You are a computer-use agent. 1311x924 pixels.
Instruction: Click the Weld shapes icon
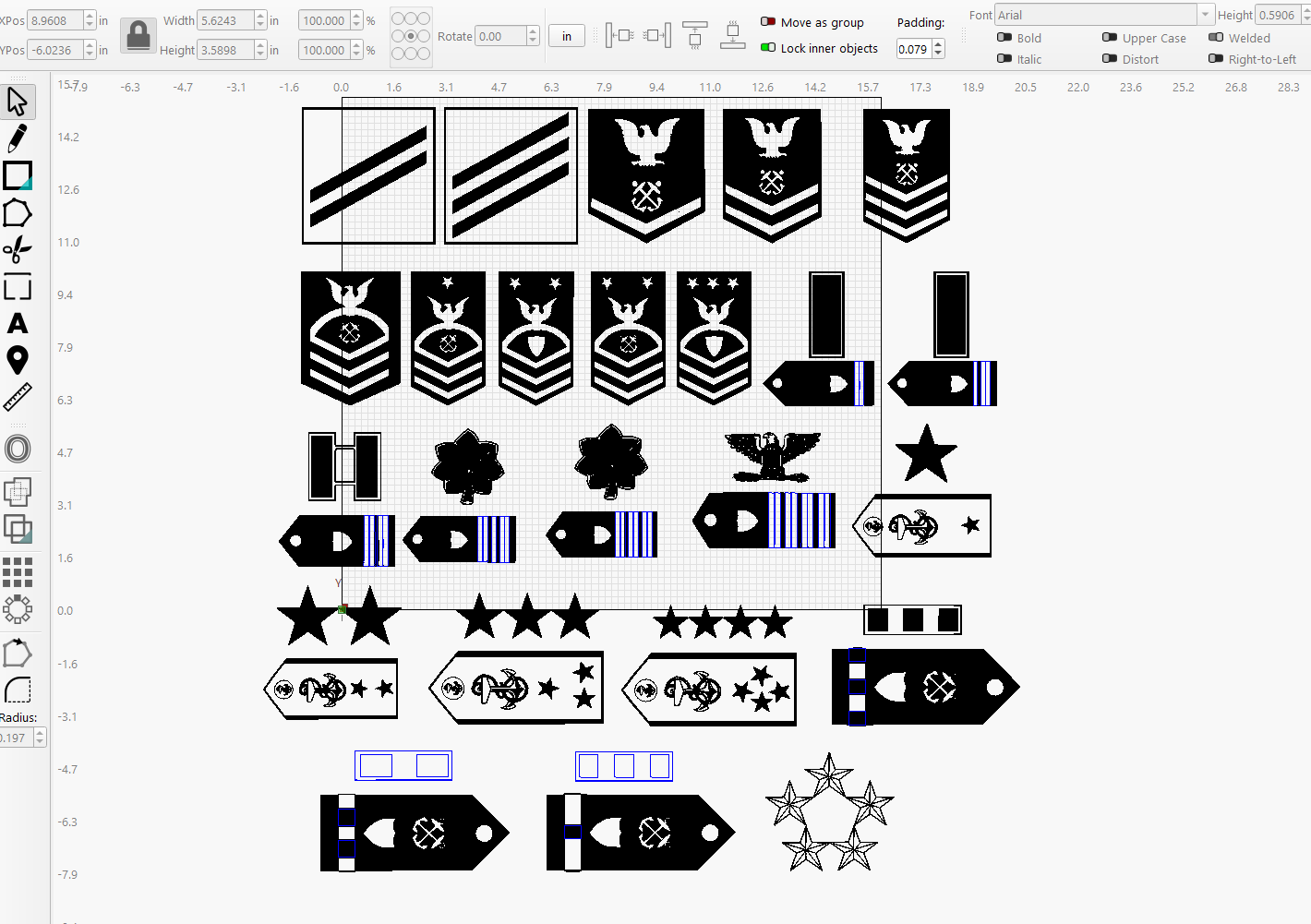pyautogui.click(x=18, y=492)
